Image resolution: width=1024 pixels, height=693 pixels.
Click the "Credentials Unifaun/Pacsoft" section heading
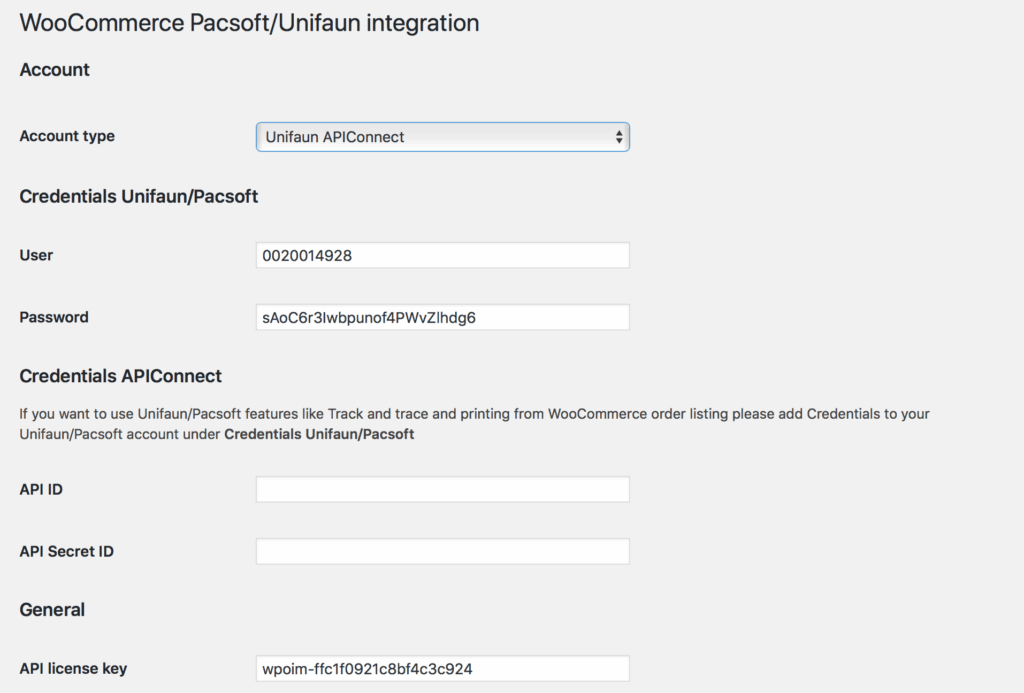click(139, 197)
